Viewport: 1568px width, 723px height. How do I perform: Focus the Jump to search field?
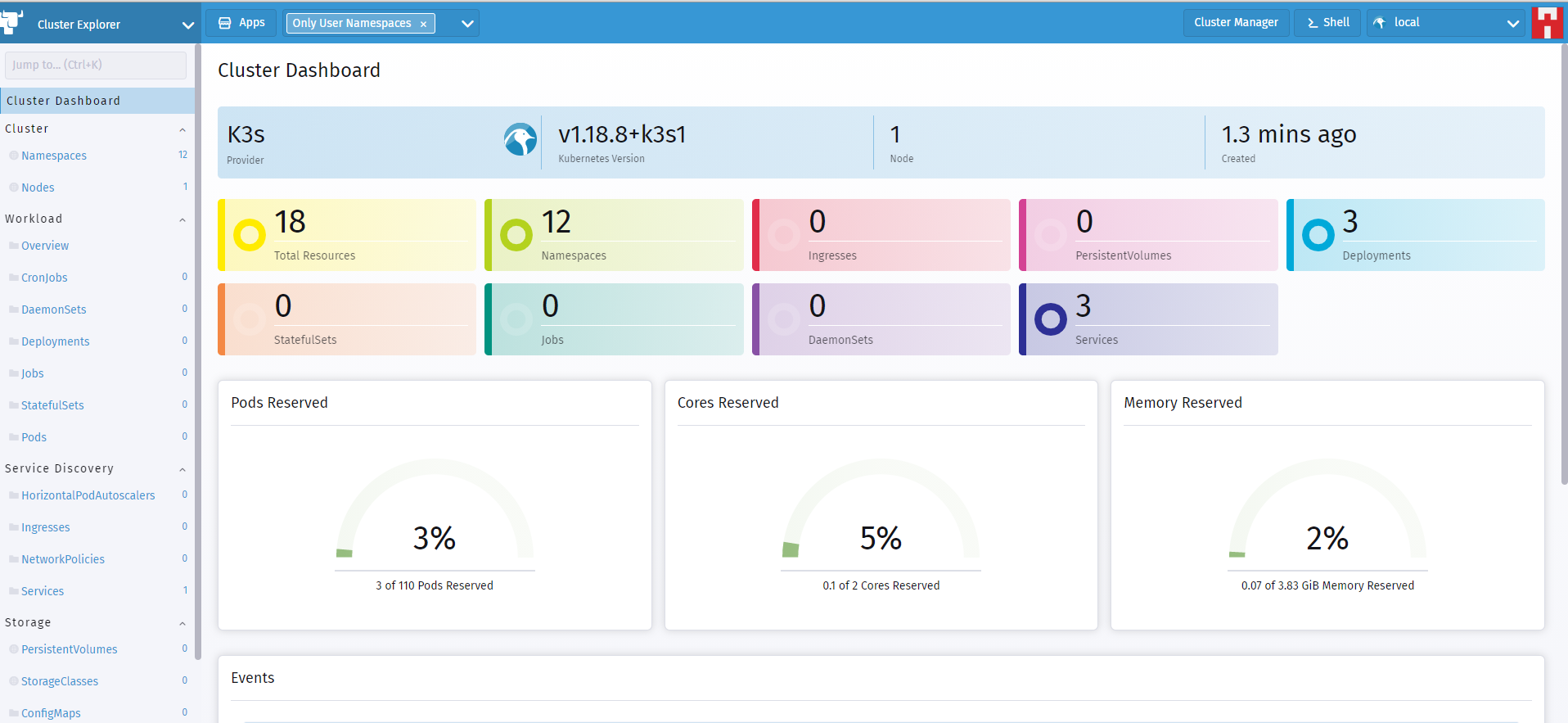coord(95,65)
